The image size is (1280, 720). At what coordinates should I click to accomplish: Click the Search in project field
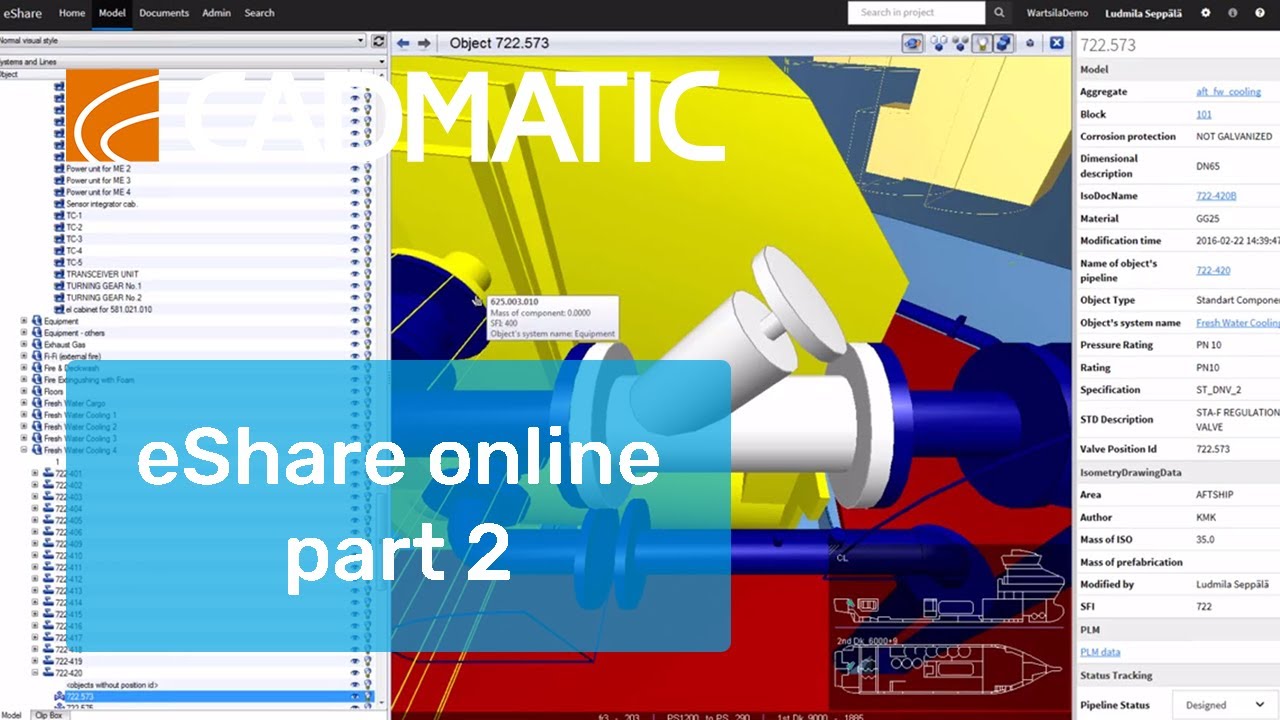coord(916,13)
